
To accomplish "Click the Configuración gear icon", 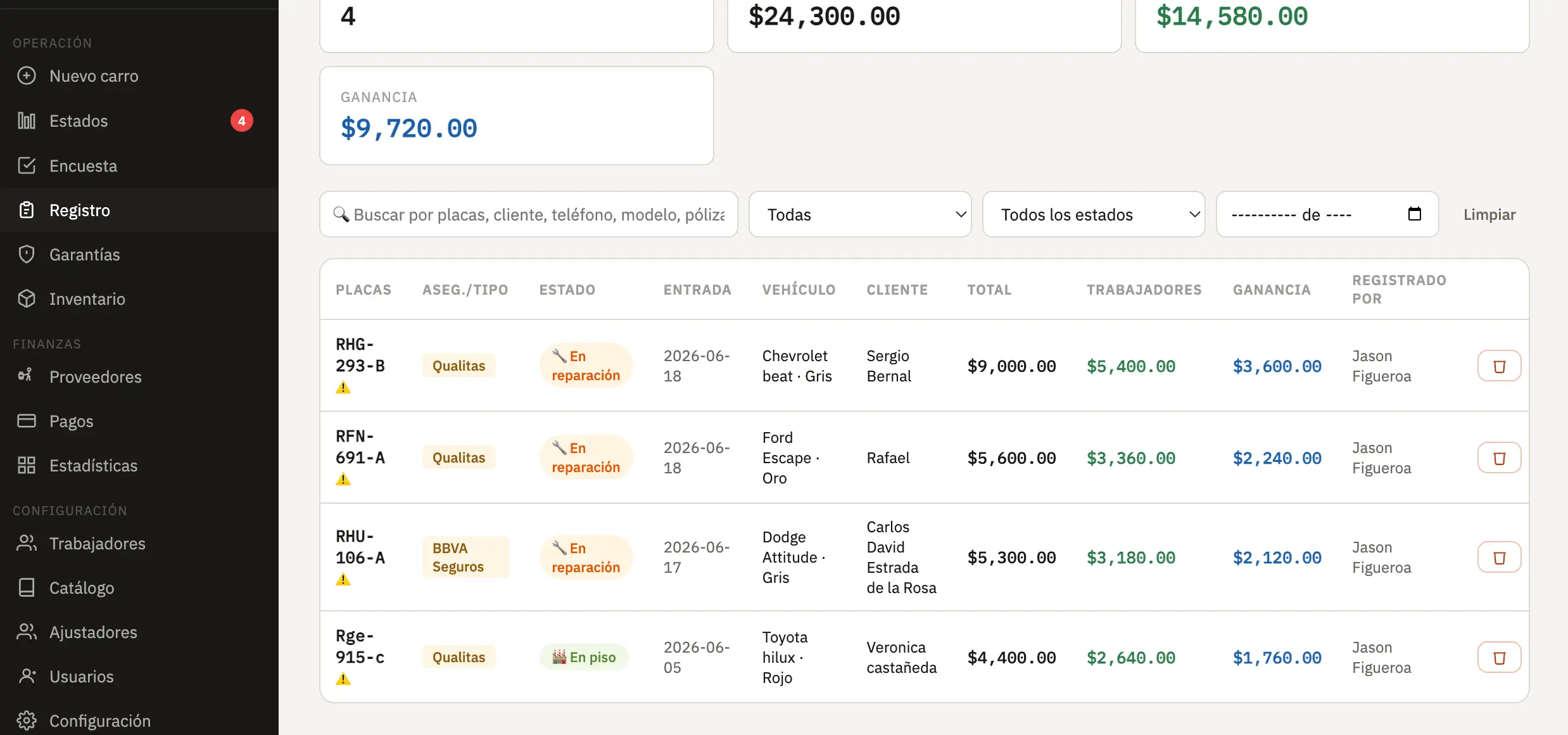I will [x=27, y=720].
